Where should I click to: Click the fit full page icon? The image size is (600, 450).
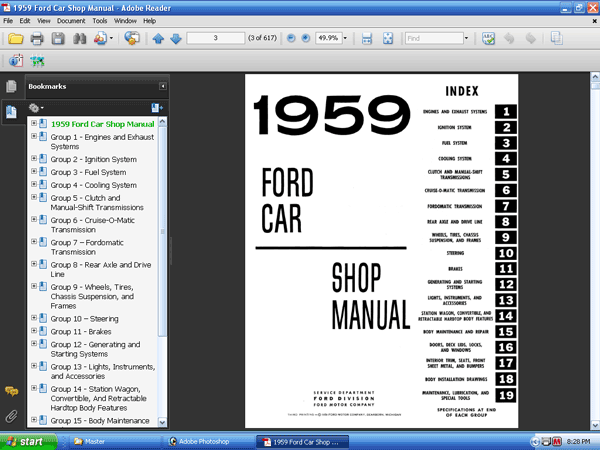point(388,38)
